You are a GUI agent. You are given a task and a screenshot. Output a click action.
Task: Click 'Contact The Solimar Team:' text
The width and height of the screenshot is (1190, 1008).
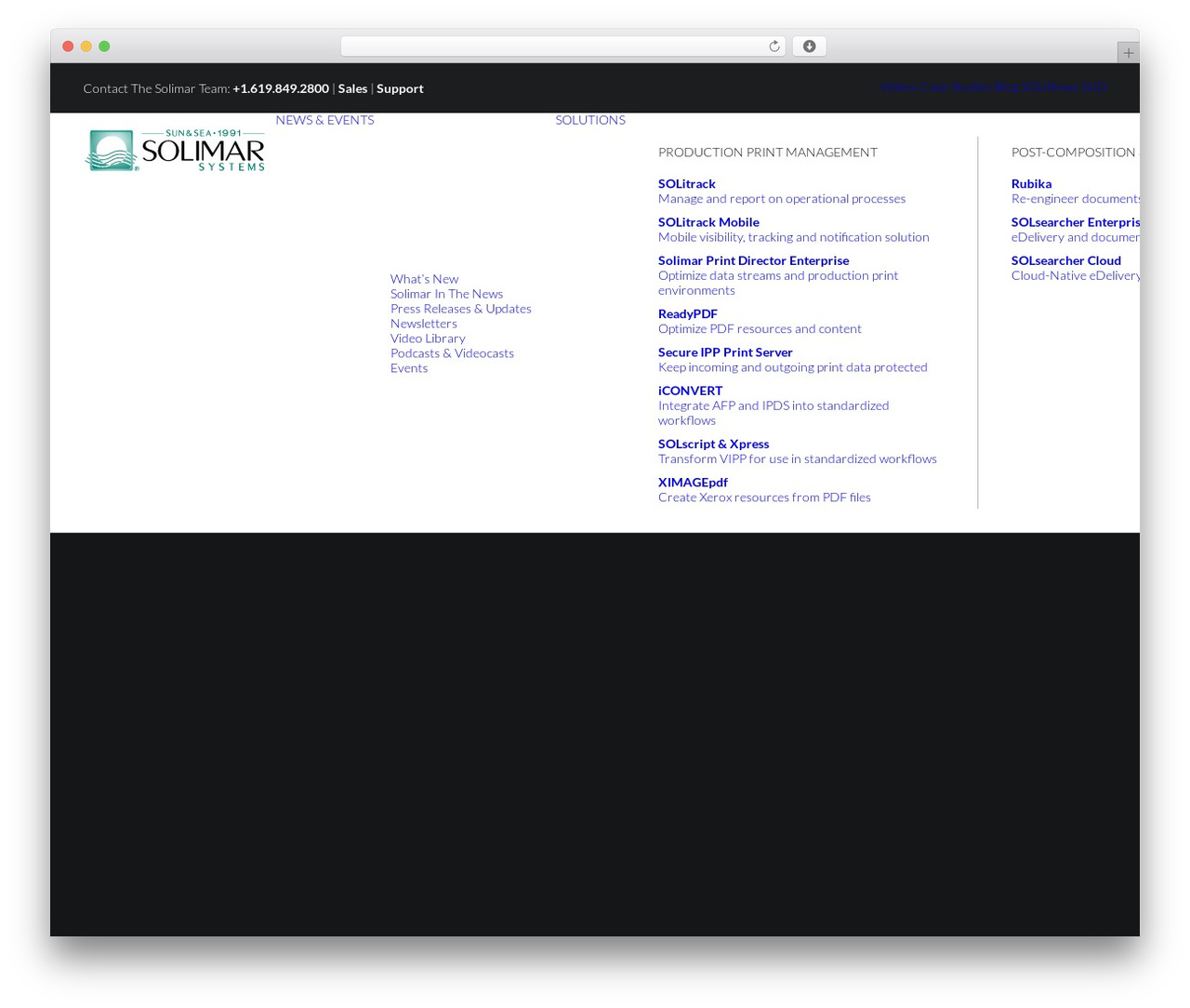[156, 88]
